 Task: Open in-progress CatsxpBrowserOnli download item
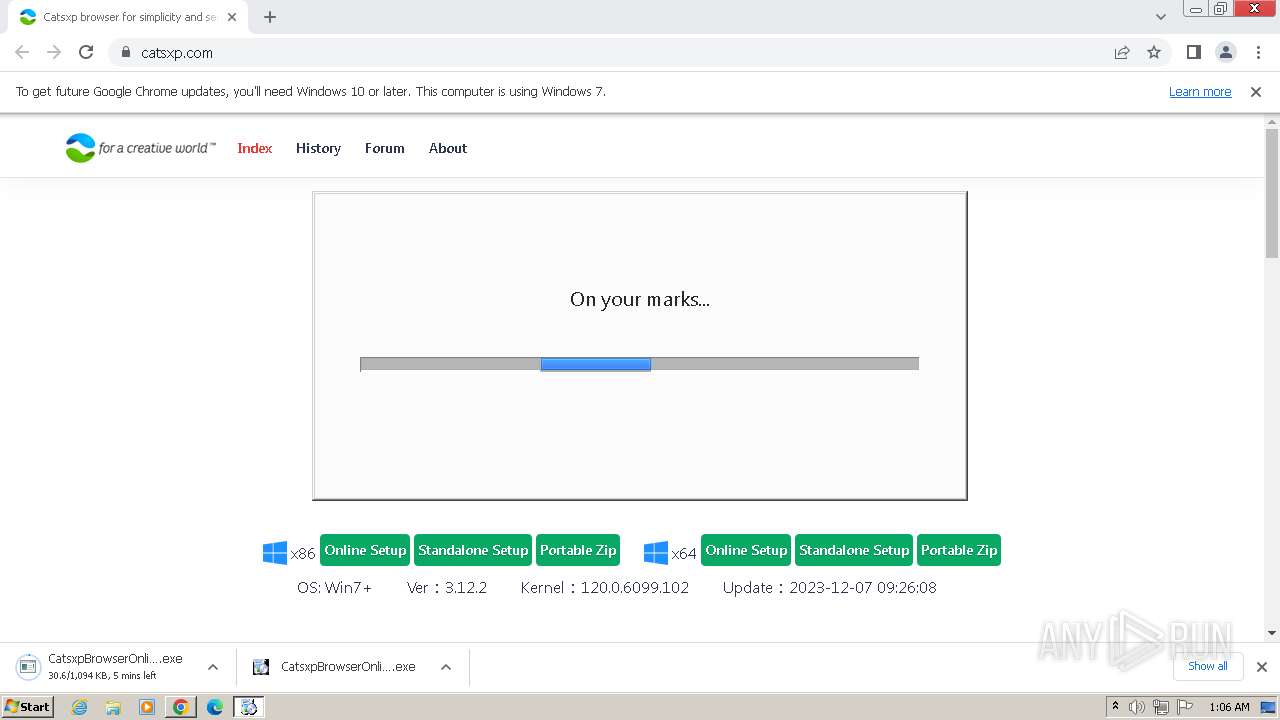pyautogui.click(x=102, y=666)
